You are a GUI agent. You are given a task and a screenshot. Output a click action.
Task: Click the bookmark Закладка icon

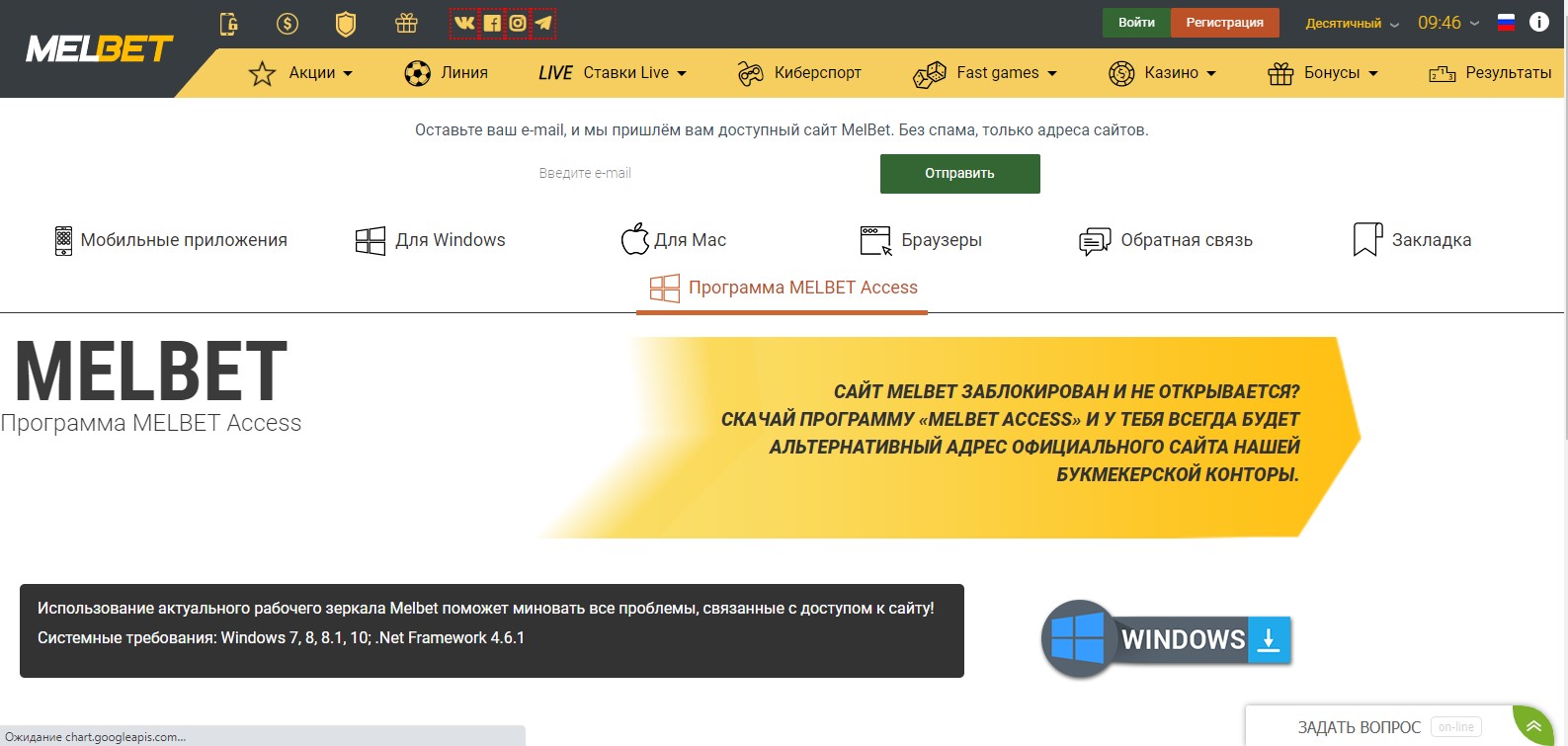(x=1367, y=239)
